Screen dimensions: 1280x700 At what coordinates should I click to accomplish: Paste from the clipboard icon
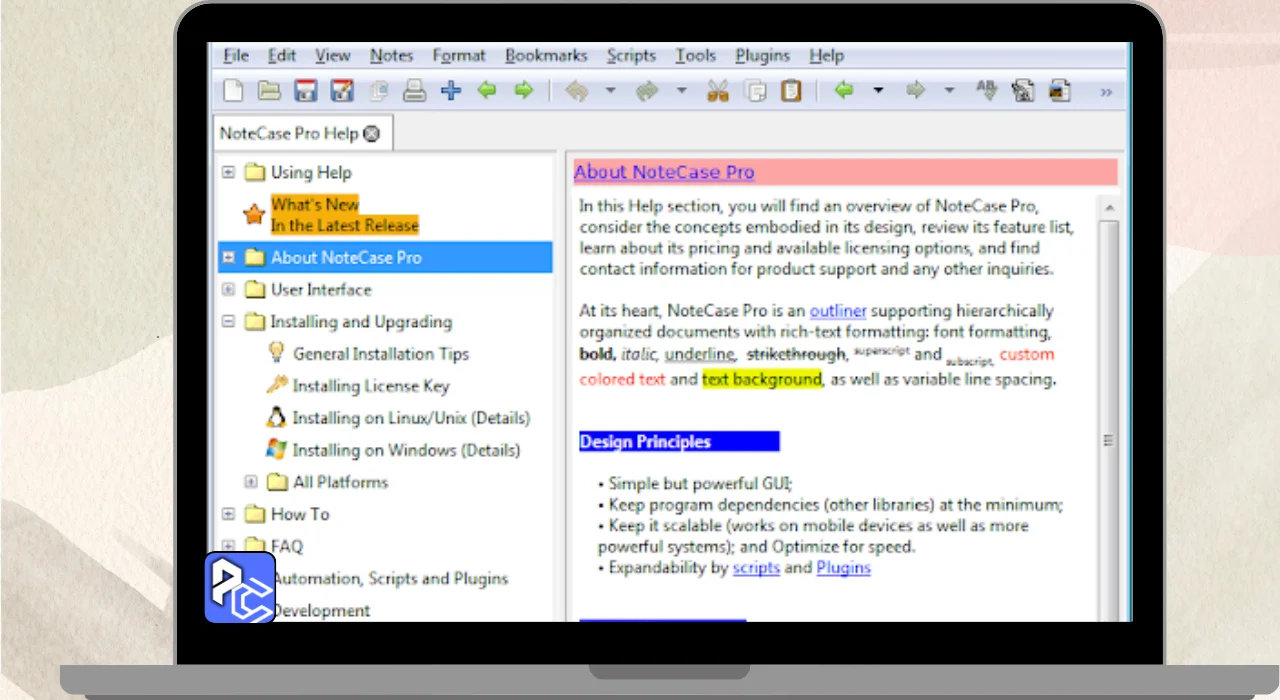[x=791, y=91]
